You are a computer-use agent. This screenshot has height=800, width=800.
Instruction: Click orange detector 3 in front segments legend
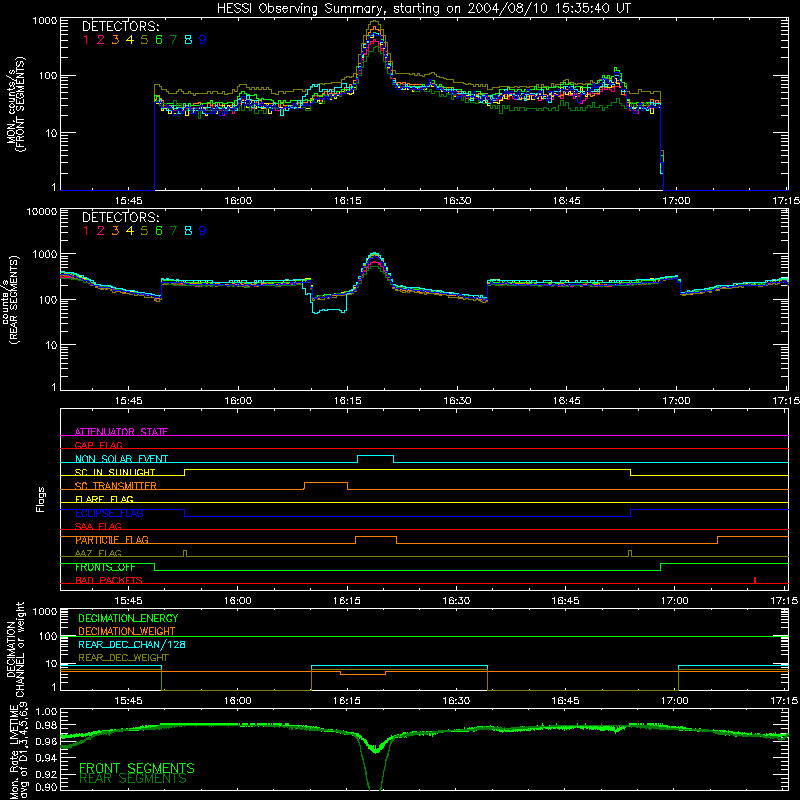115,40
